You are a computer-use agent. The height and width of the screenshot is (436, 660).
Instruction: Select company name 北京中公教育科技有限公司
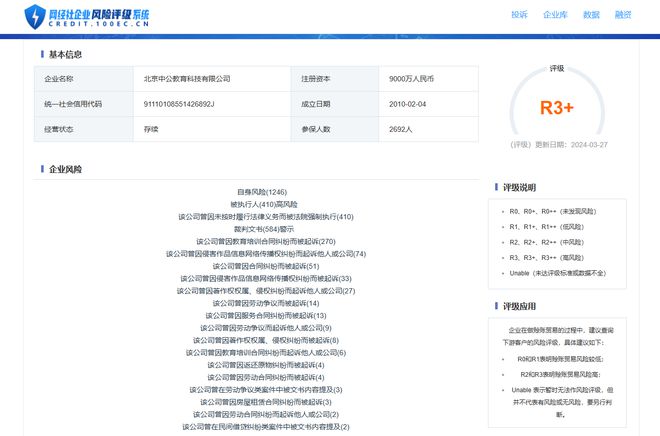[187, 79]
